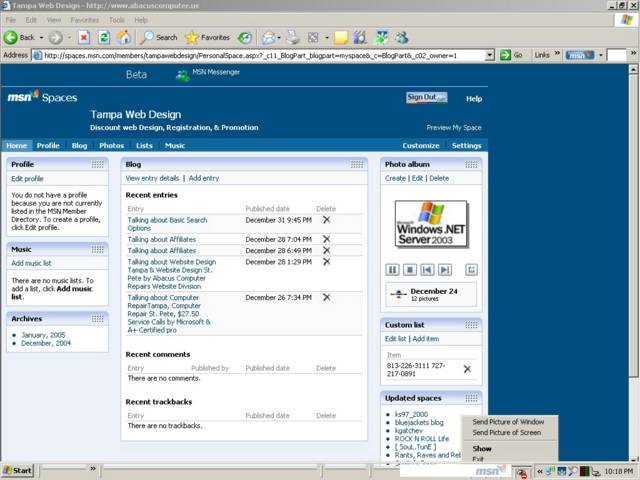Viewport: 640px width, 480px height.
Task: Switch to the Music tab
Action: point(175,146)
